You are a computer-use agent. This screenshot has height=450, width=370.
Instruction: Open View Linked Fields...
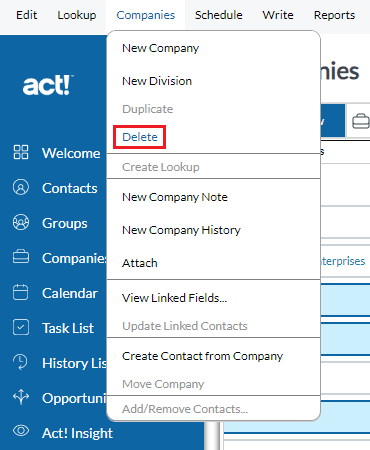(175, 298)
